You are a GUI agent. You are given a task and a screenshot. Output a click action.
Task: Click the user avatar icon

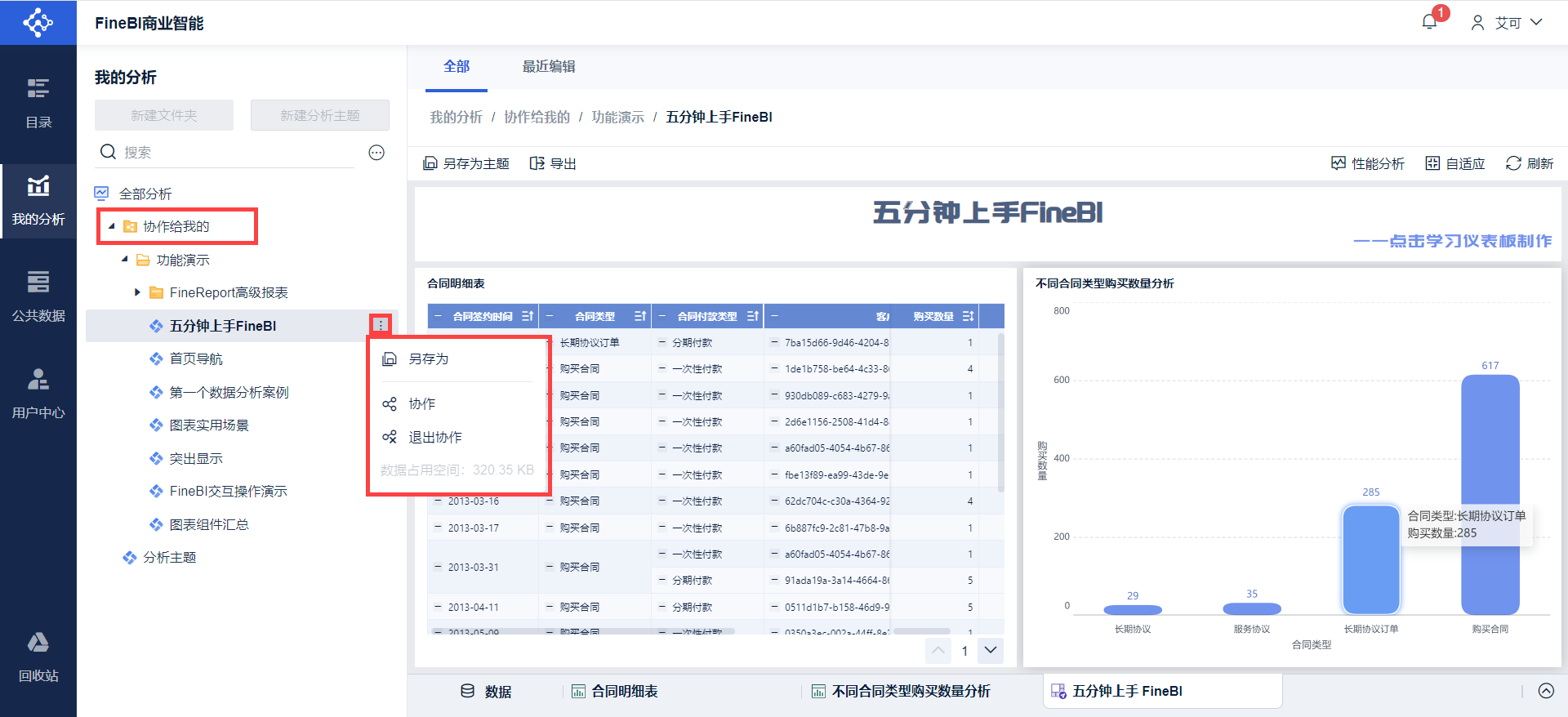[1477, 23]
